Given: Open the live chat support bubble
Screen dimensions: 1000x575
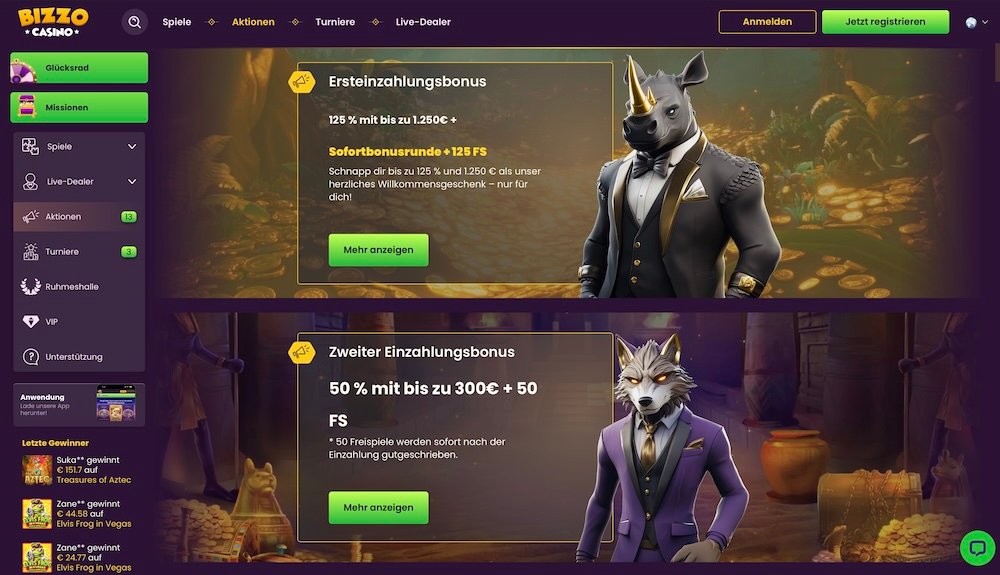Looking at the screenshot, I should pyautogui.click(x=977, y=548).
